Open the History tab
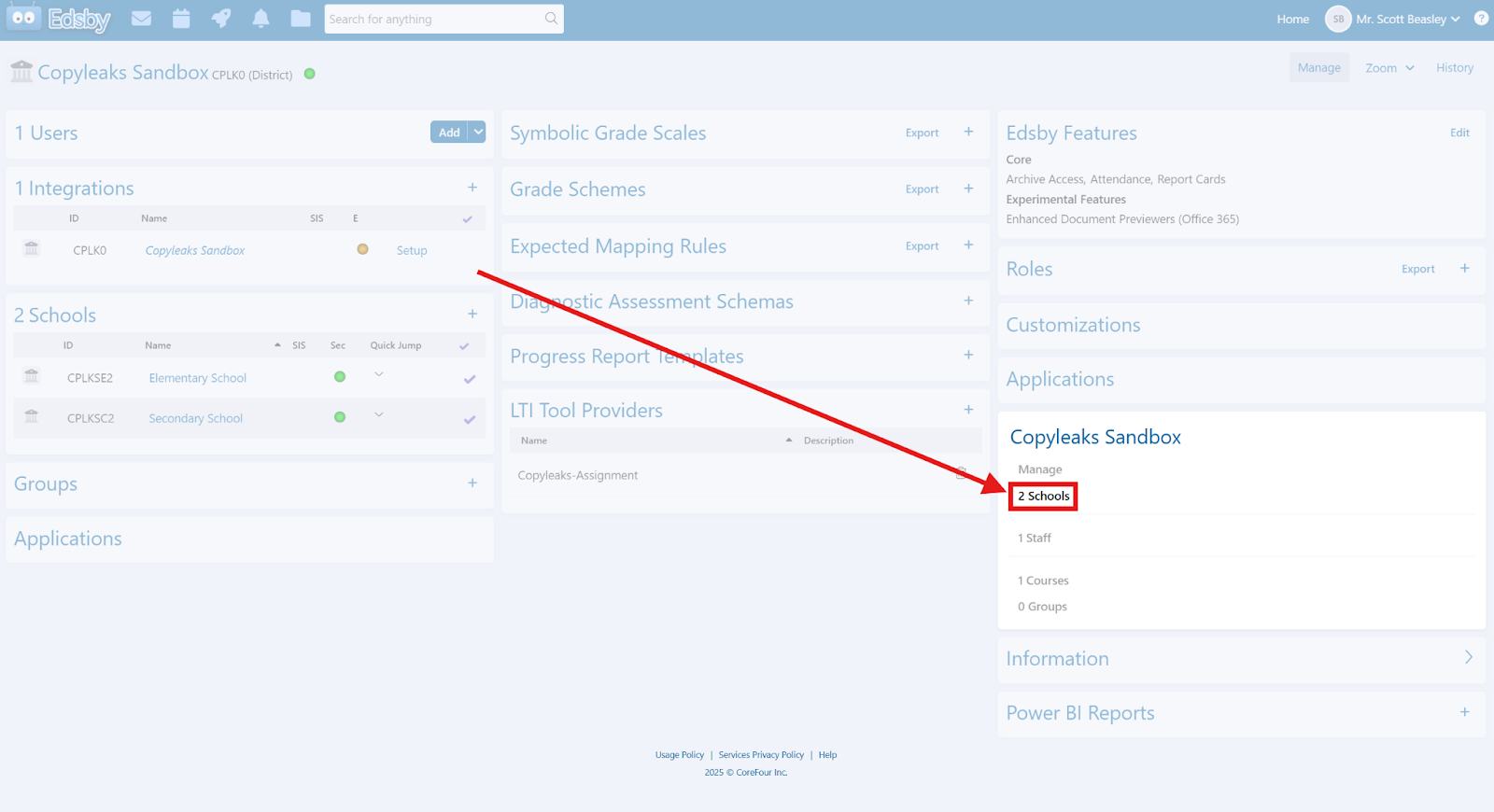The height and width of the screenshot is (812, 1494). (x=1455, y=68)
